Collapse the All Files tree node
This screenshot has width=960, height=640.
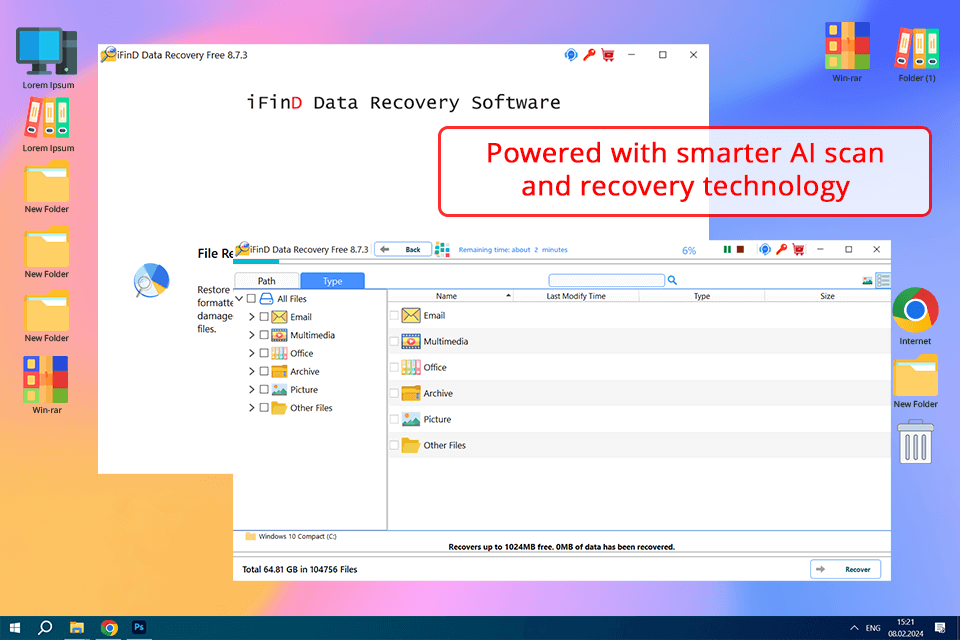tap(239, 299)
